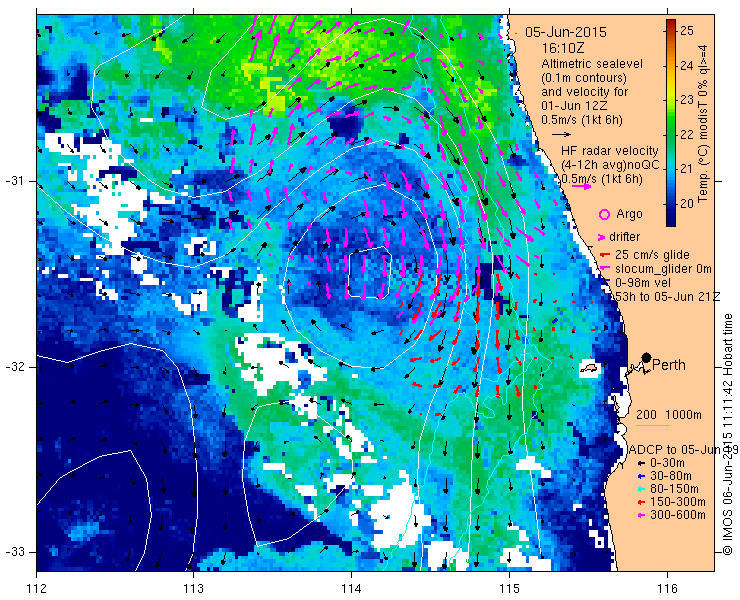This screenshot has width=740, height=600.
Task: Click the '30-80m' depth label
Action: pyautogui.click(x=671, y=476)
